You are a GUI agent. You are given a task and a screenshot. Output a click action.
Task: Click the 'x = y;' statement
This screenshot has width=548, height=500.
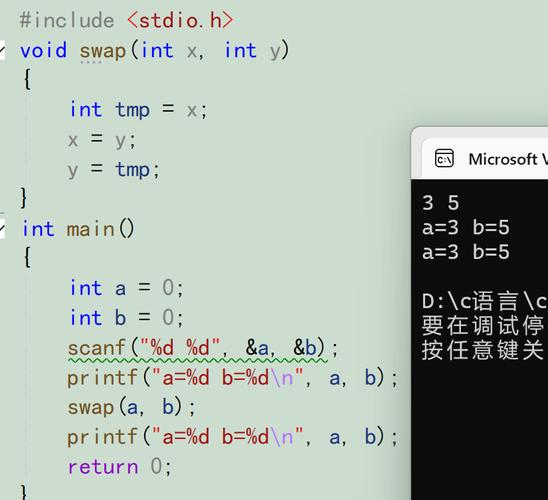click(x=102, y=140)
